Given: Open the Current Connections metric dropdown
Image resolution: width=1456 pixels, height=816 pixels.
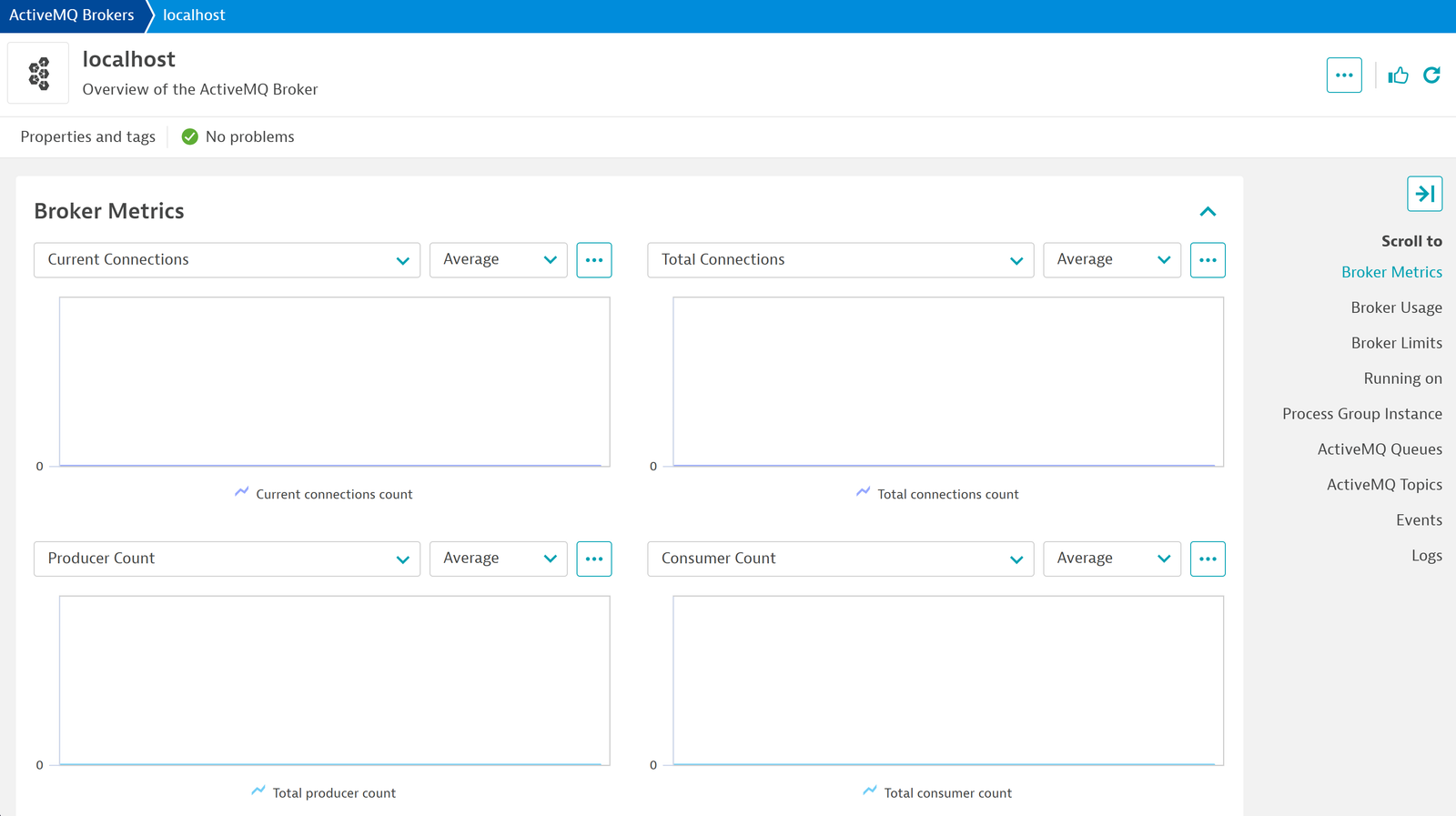Looking at the screenshot, I should point(227,260).
